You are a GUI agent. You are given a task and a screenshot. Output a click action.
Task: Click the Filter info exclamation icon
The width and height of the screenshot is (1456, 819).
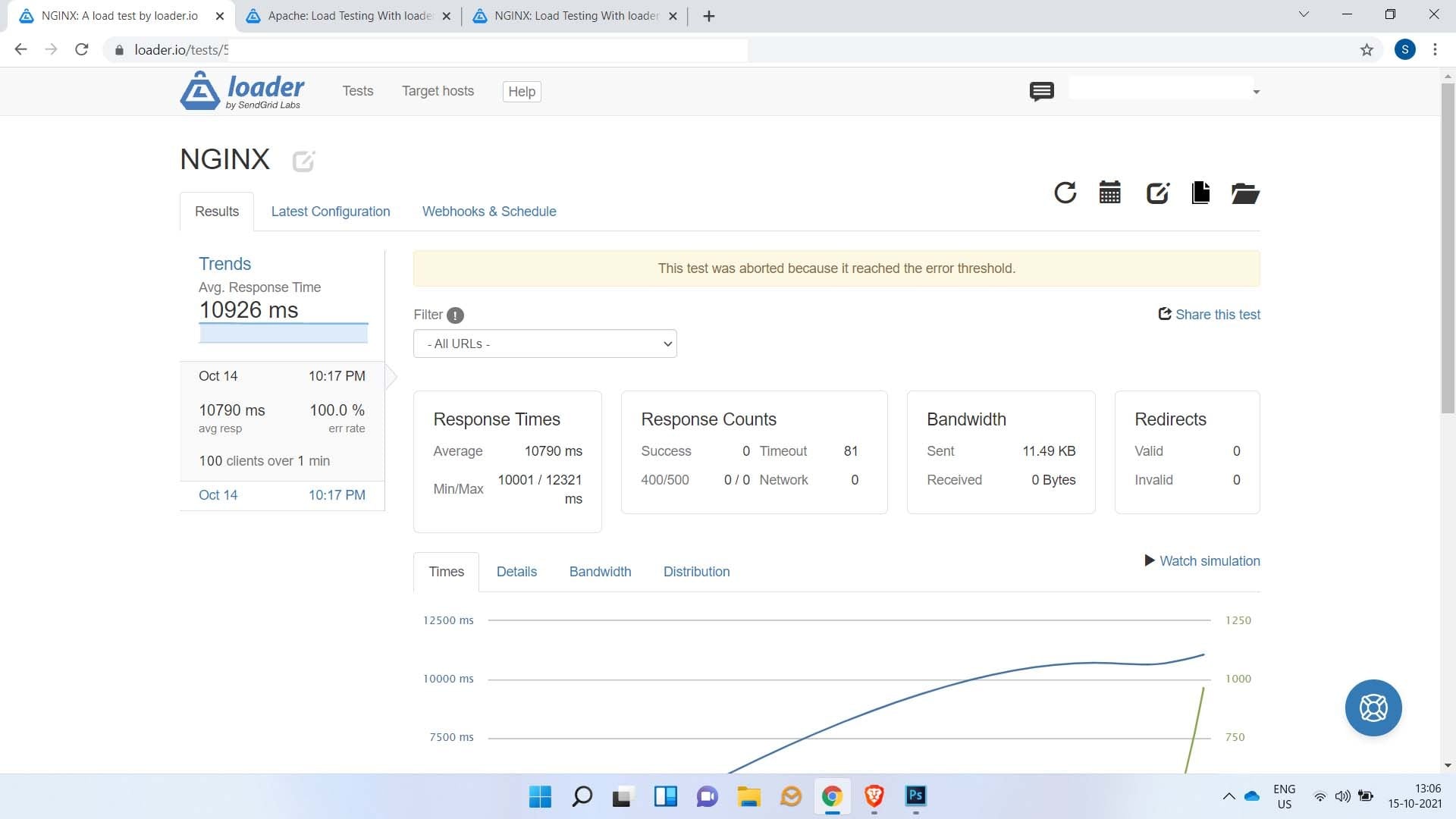pos(455,315)
